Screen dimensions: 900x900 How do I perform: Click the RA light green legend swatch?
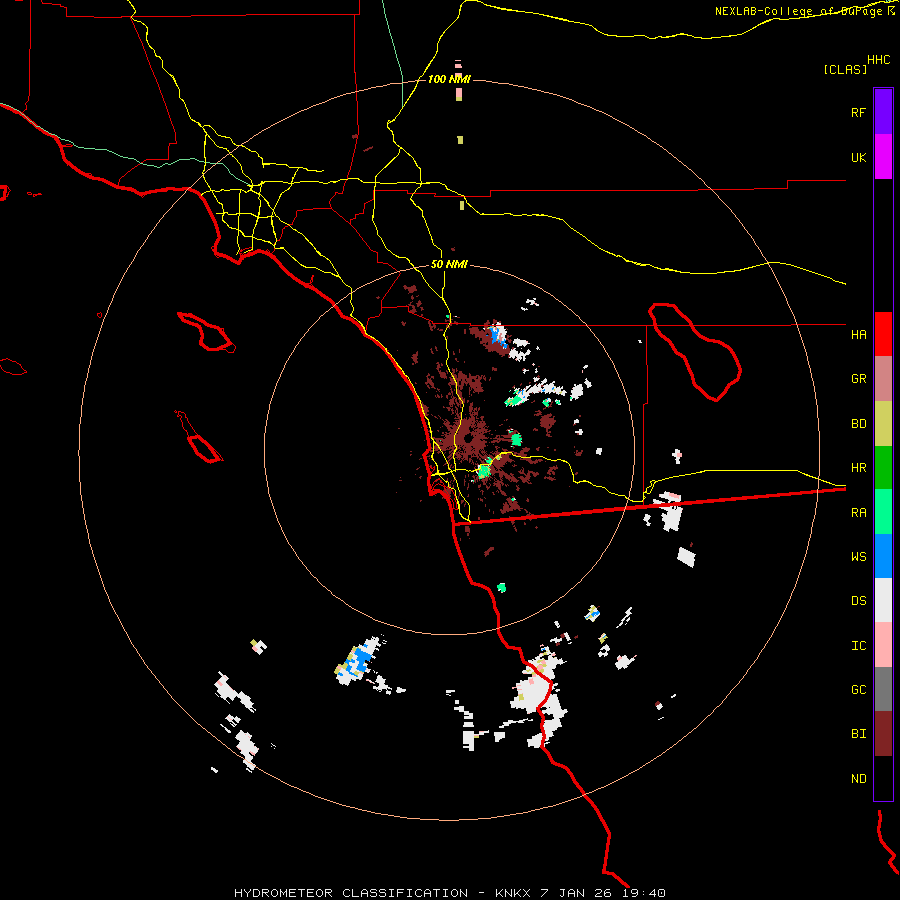click(x=883, y=512)
